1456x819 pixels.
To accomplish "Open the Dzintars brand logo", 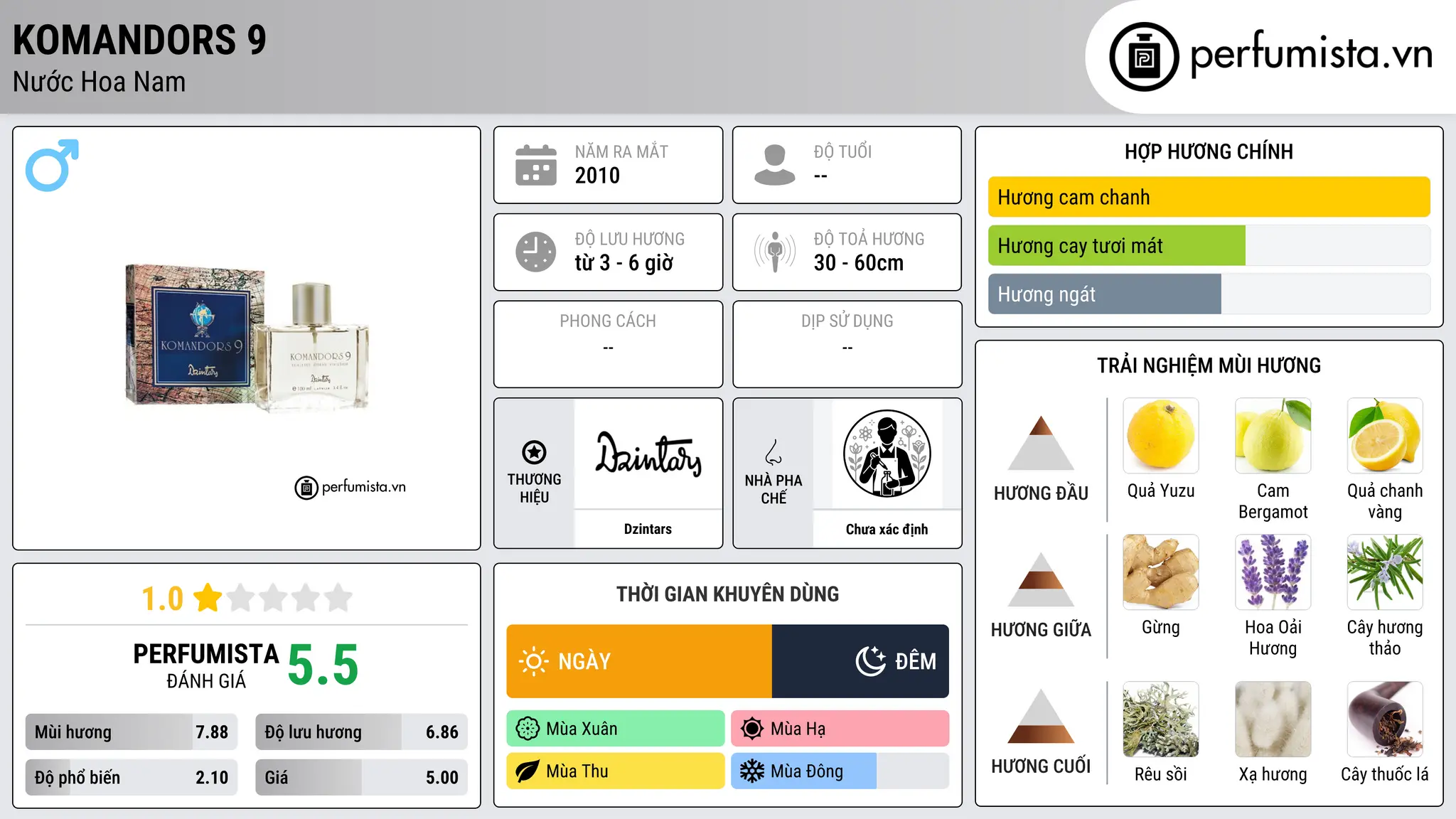I will pos(648,454).
